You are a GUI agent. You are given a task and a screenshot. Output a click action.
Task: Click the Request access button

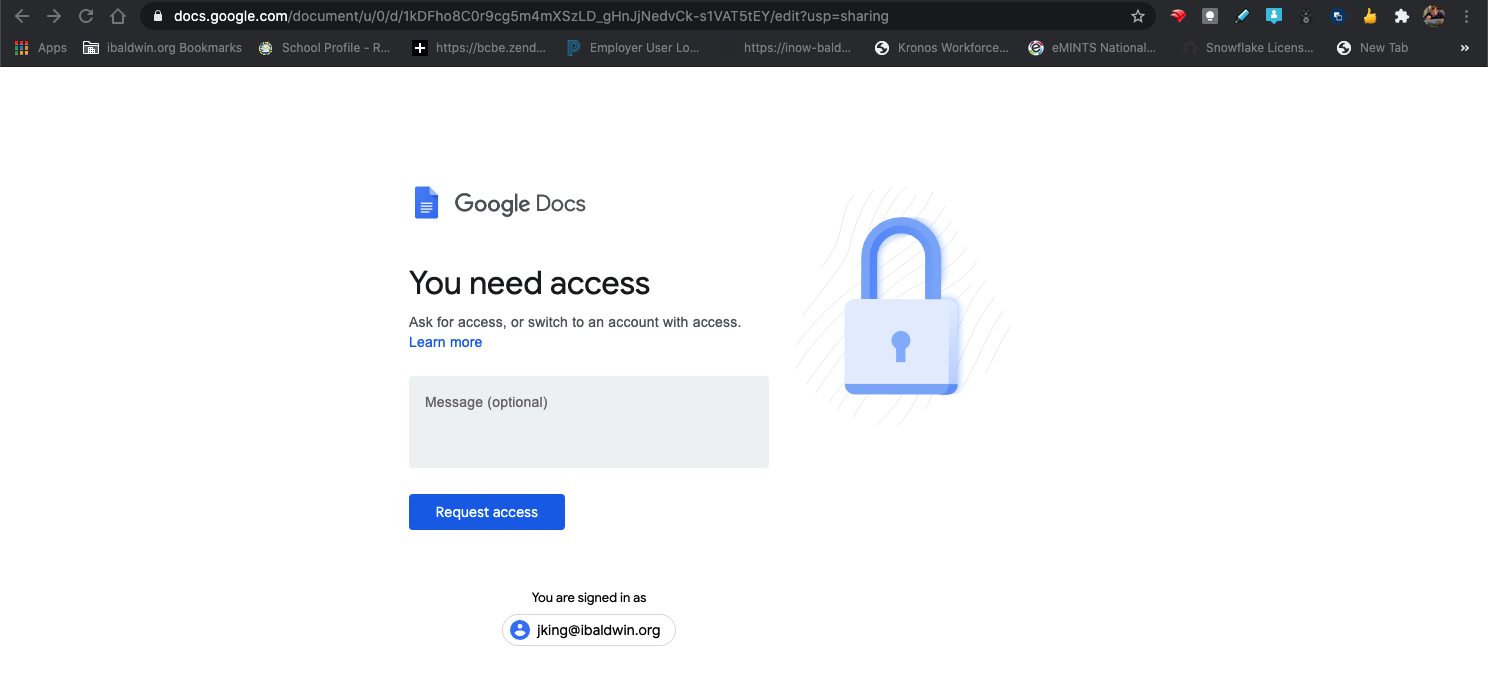click(x=487, y=512)
